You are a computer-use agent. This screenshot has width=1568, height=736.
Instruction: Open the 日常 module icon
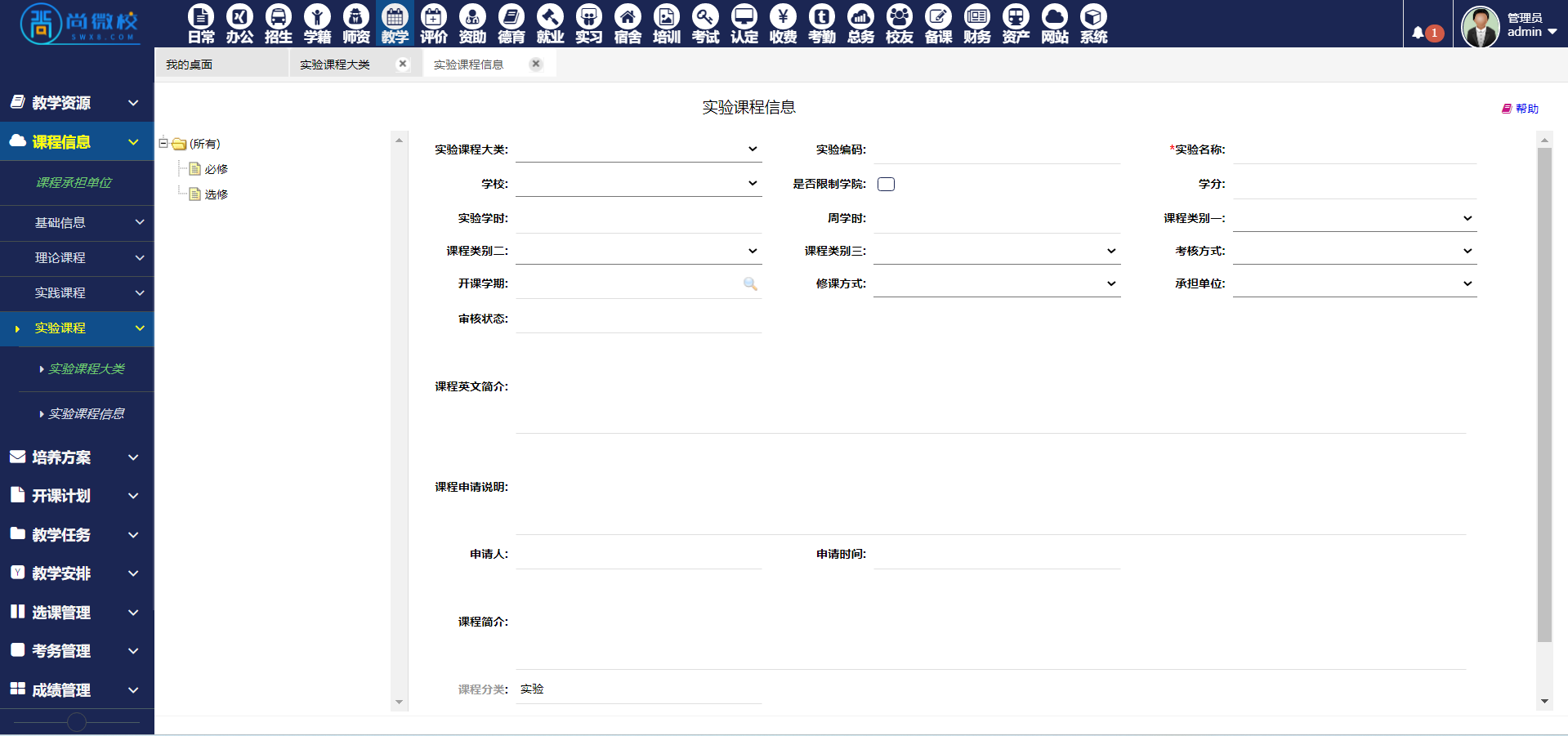click(x=201, y=24)
